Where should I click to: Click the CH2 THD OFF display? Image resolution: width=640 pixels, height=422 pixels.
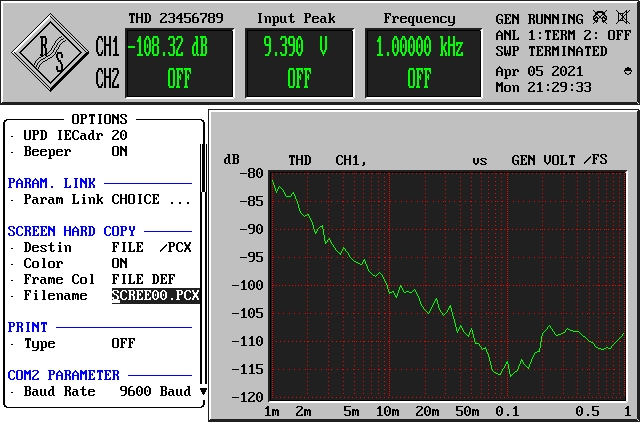pos(179,79)
